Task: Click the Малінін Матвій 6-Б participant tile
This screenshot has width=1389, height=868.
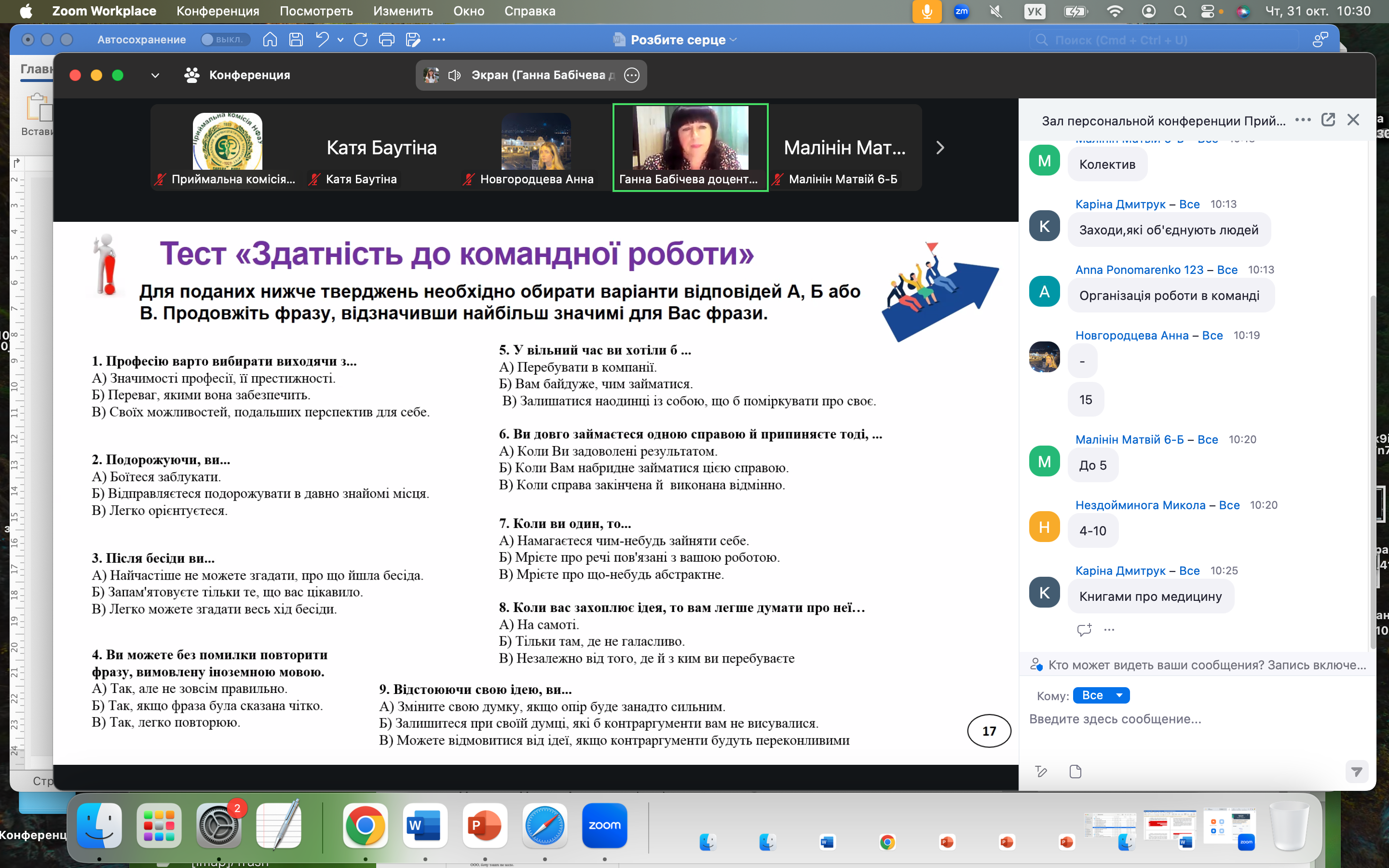Action: (x=845, y=148)
